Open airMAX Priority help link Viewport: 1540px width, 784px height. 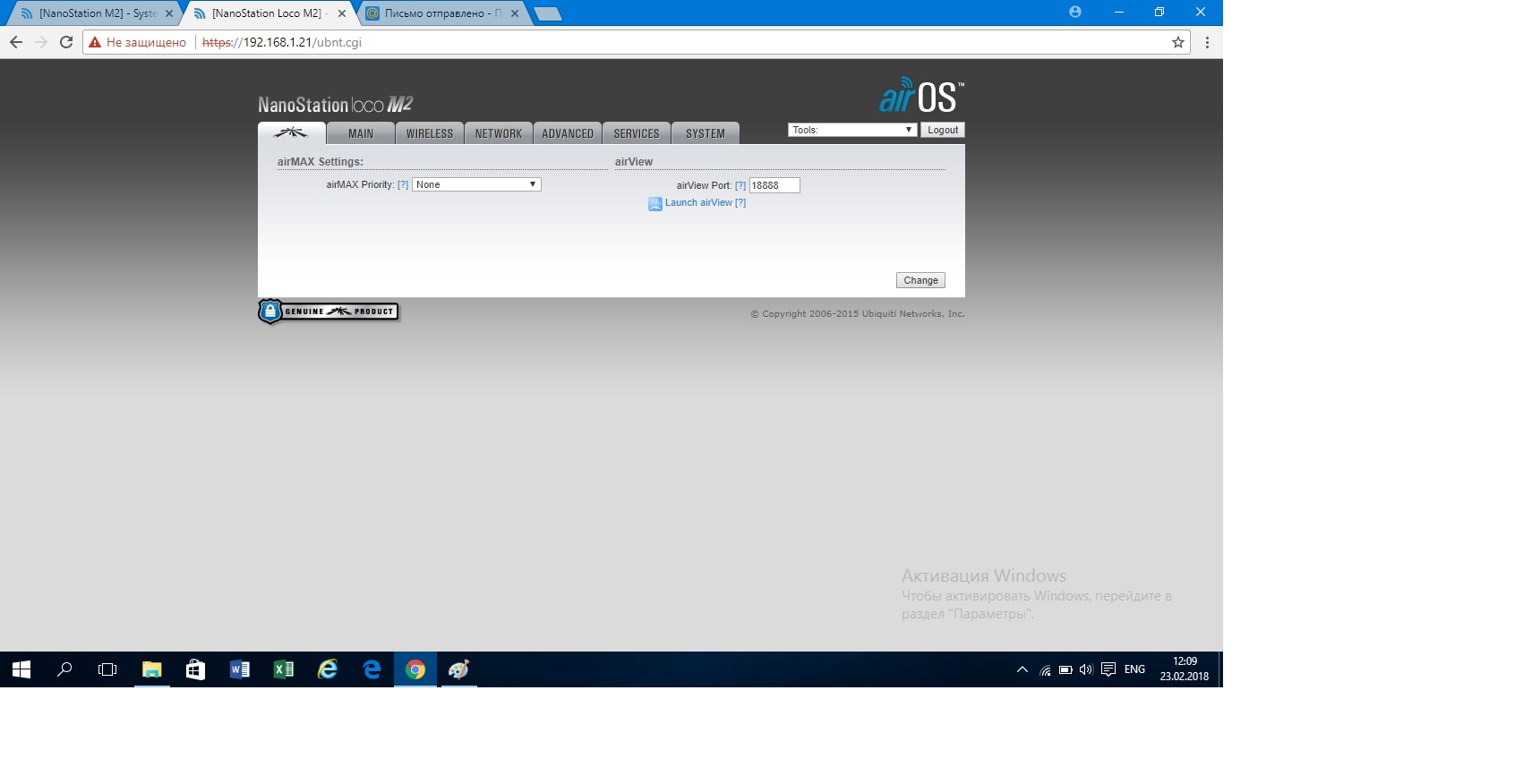403,184
